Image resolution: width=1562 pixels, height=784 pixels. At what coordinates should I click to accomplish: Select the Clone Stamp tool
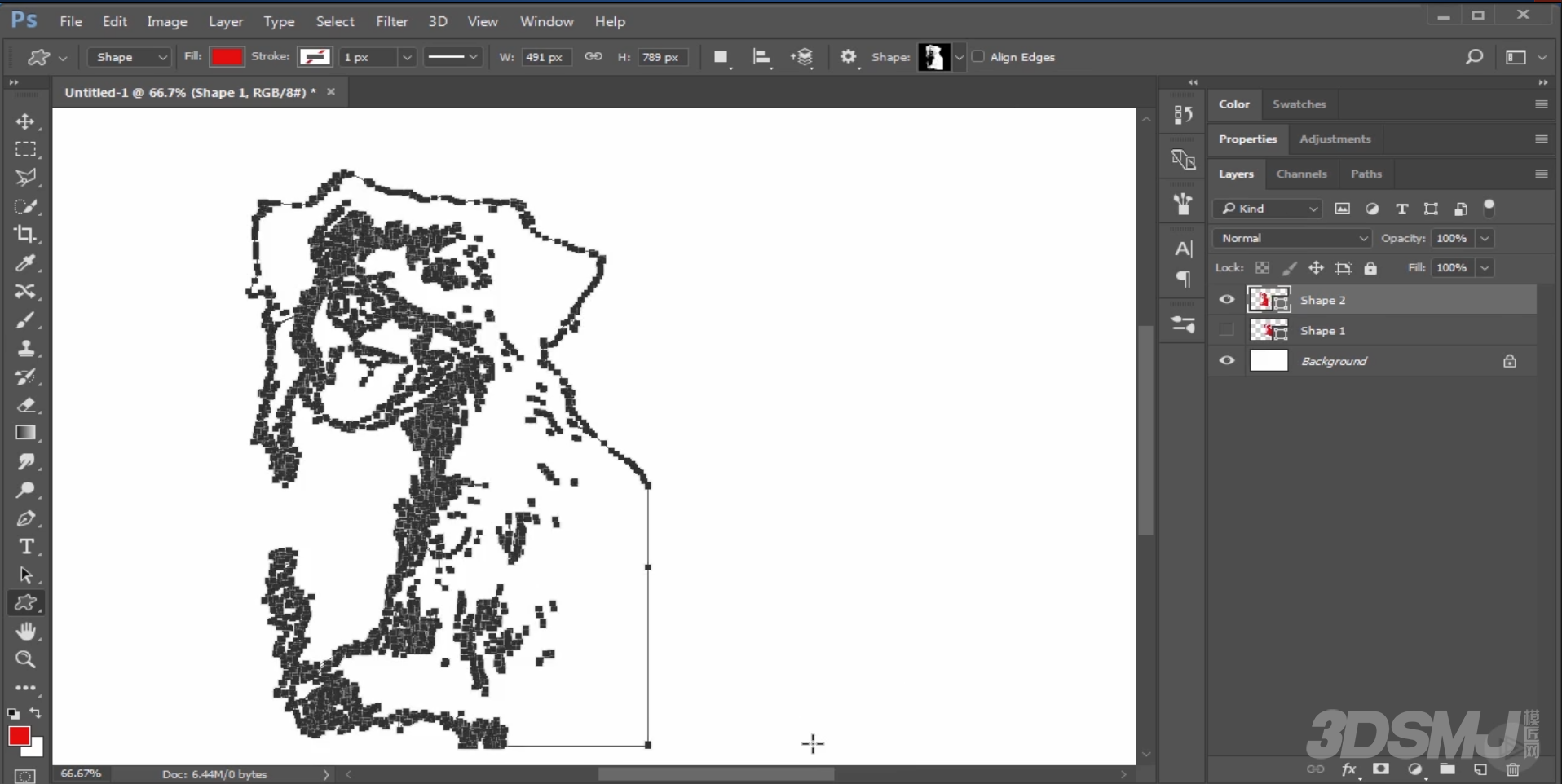pos(25,348)
